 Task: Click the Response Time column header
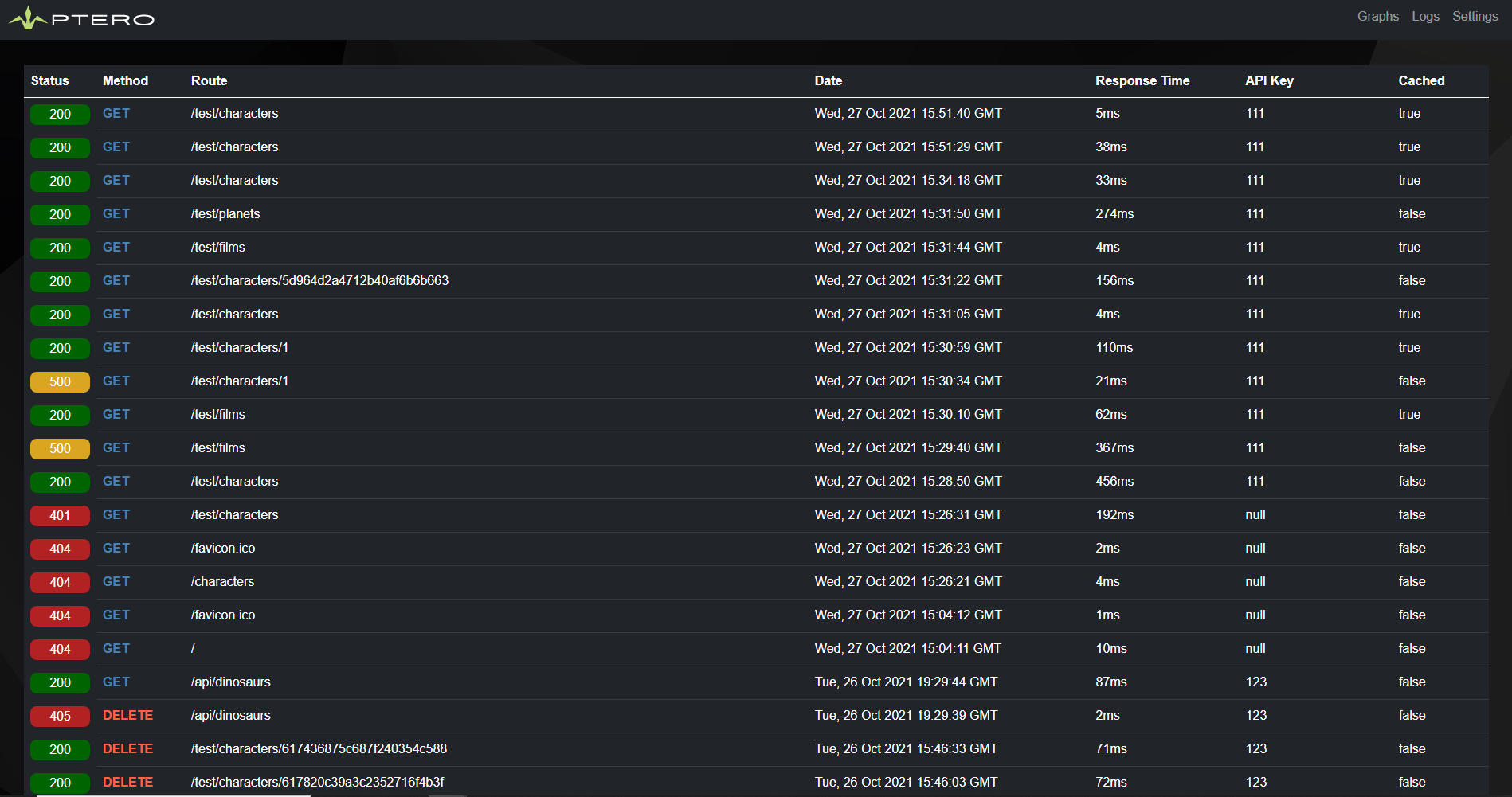1142,80
